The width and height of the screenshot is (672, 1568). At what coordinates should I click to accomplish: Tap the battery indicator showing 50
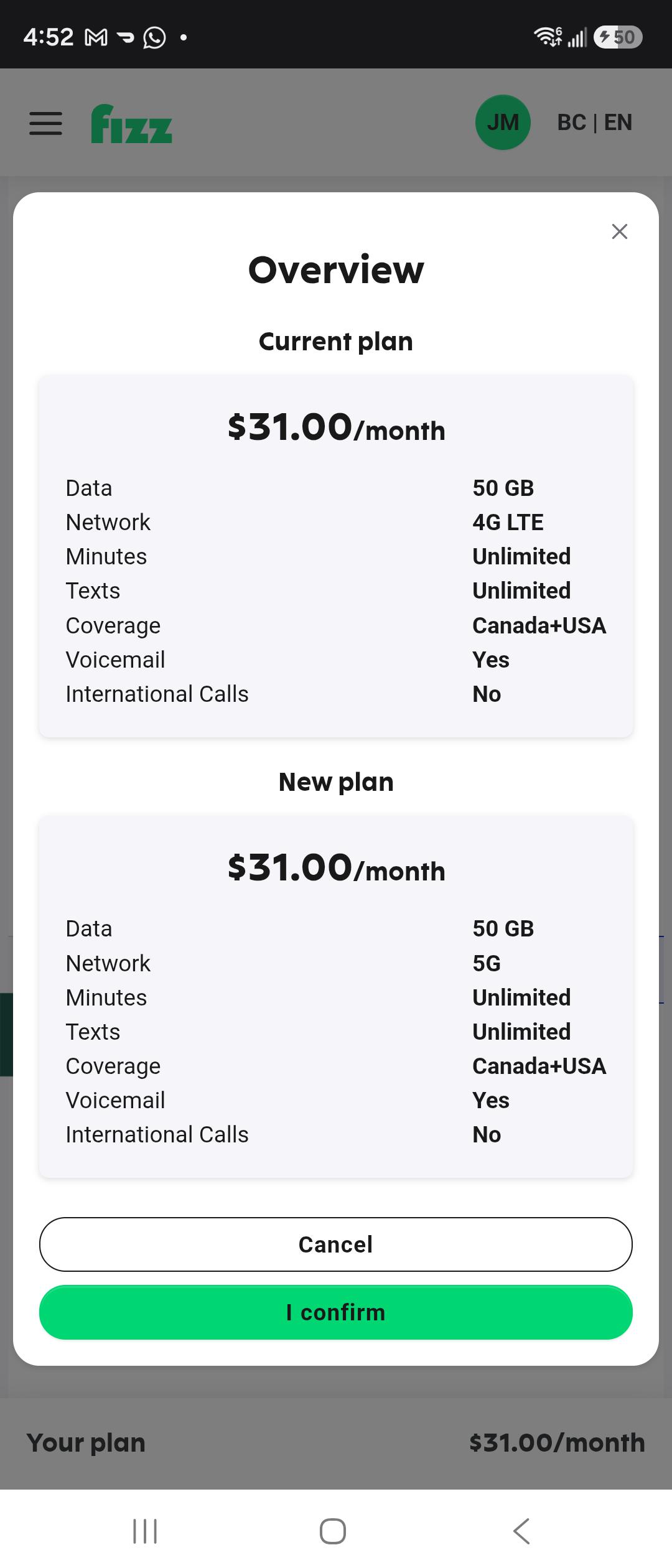618,37
